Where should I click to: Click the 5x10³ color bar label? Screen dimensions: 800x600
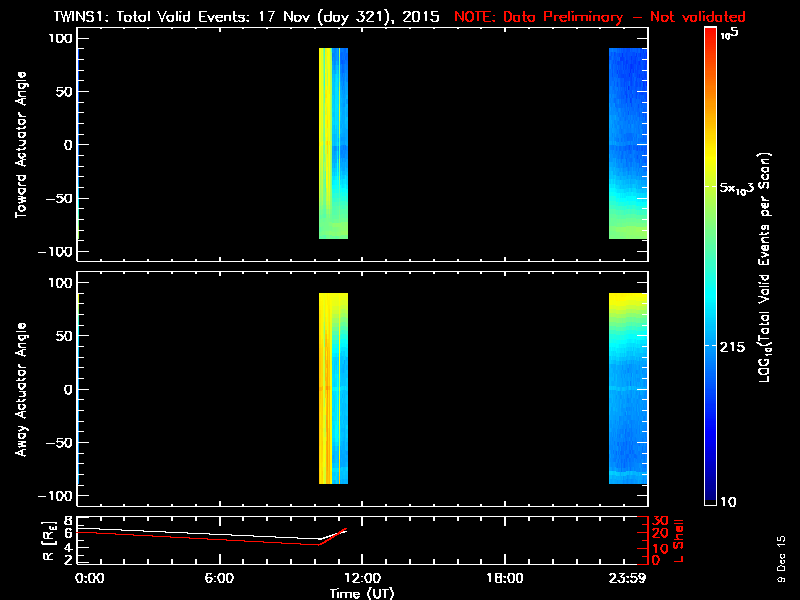pyautogui.click(x=740, y=187)
